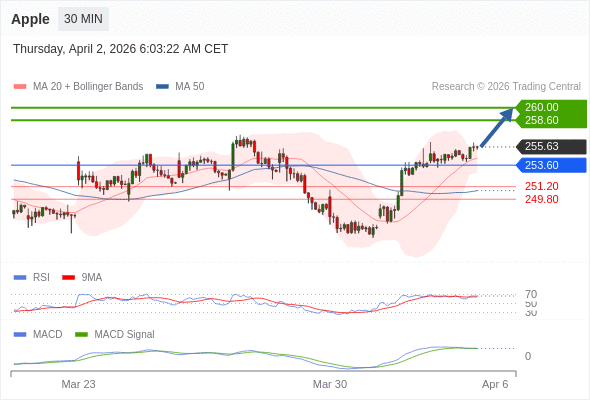Toggle the MACD legend label
Screen dimensions: 590x400
coord(47,335)
